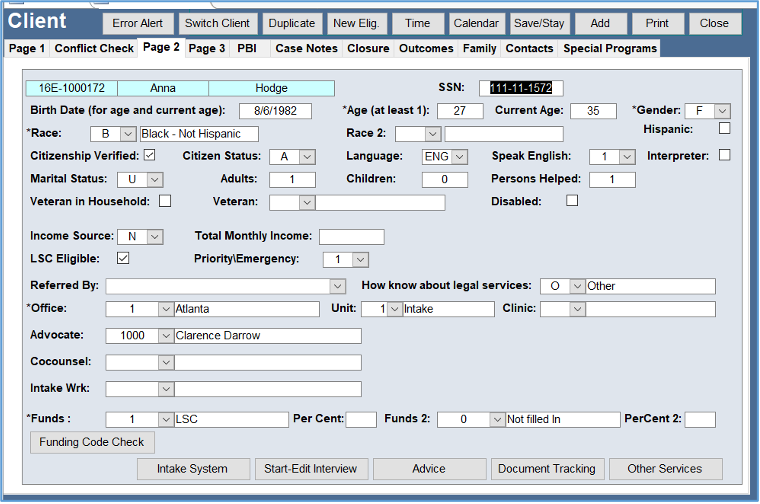Click the Funding Code Check button
This screenshot has height=504, width=760.
click(x=92, y=442)
